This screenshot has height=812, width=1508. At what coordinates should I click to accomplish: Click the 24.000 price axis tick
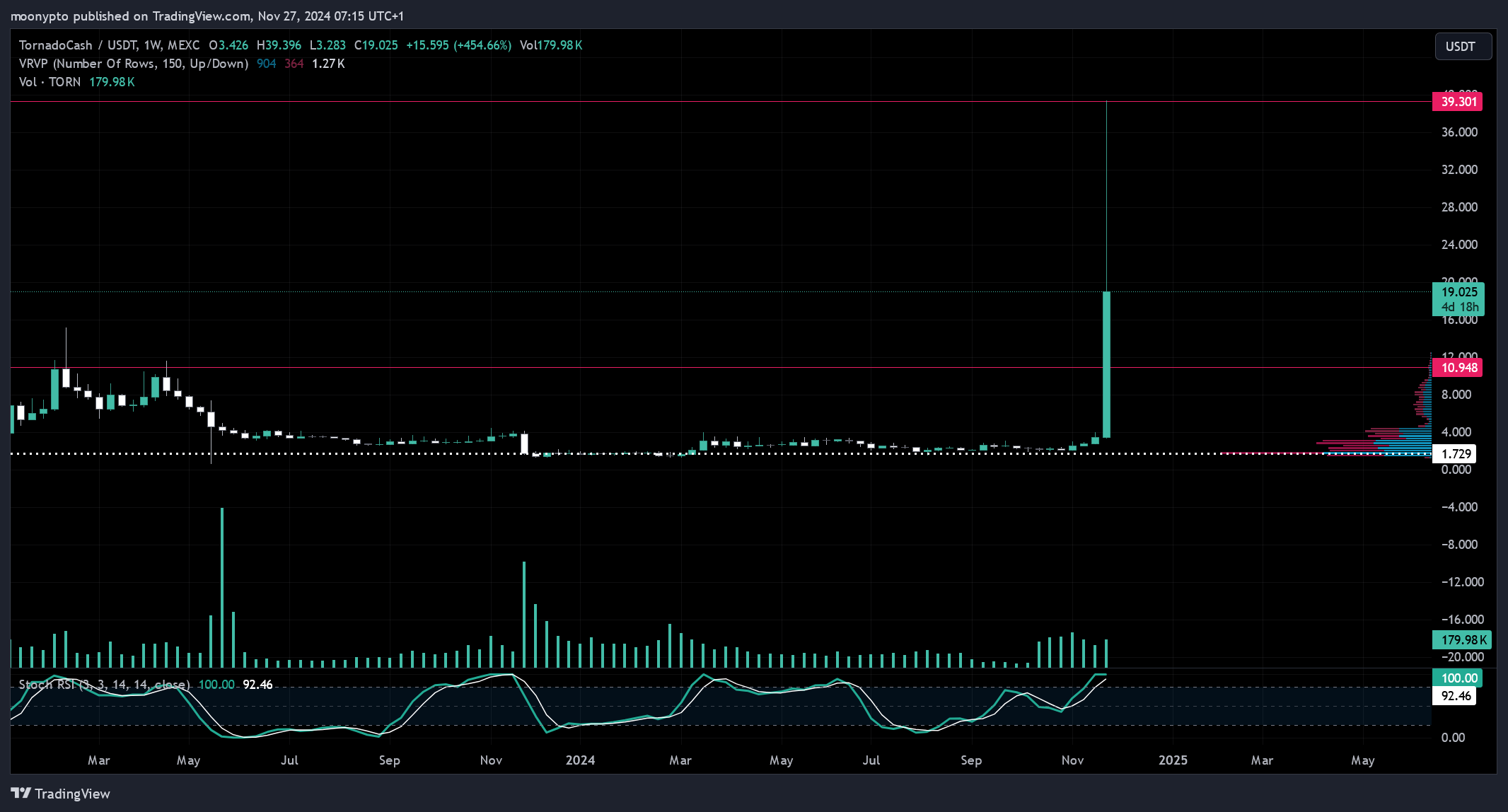click(1459, 245)
